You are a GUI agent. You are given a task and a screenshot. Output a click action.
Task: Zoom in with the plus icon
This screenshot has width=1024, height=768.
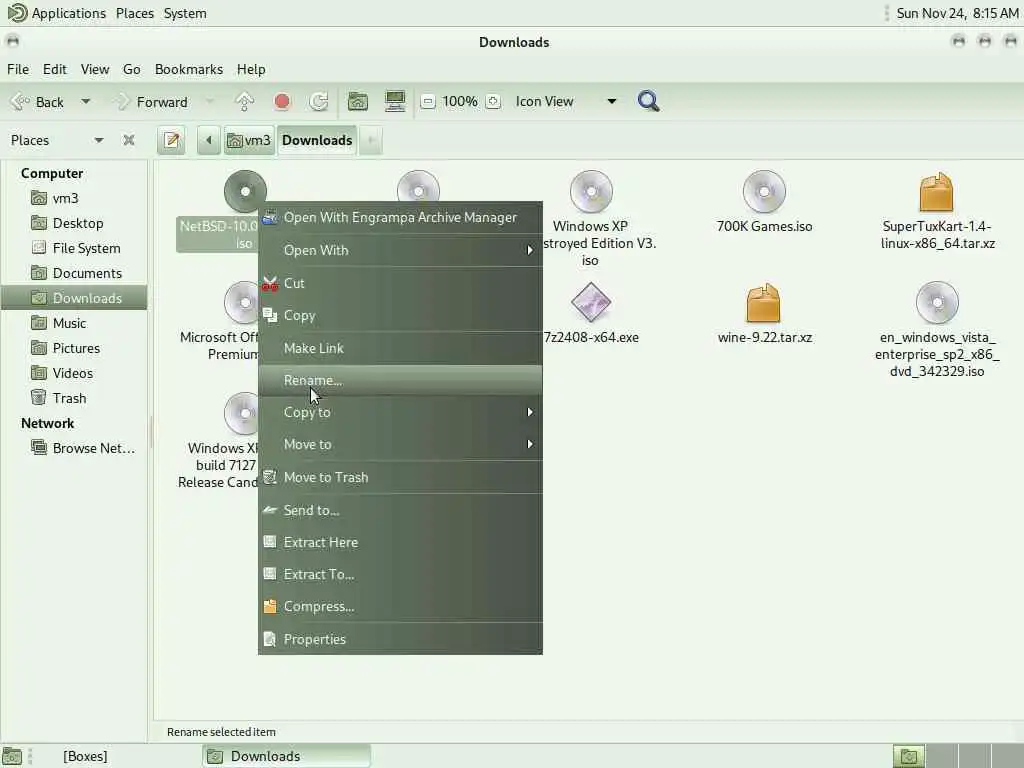(x=494, y=101)
